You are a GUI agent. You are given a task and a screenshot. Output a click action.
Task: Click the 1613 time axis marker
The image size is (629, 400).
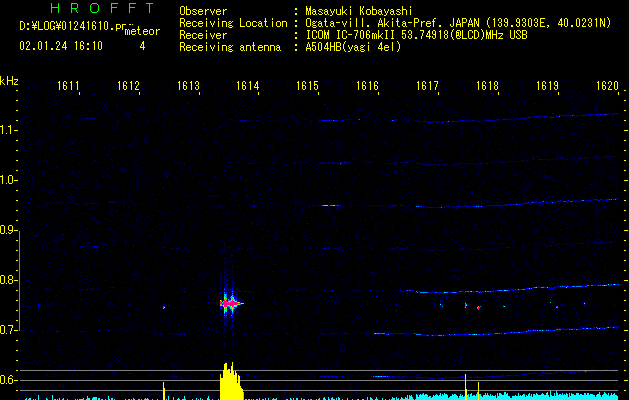188,86
